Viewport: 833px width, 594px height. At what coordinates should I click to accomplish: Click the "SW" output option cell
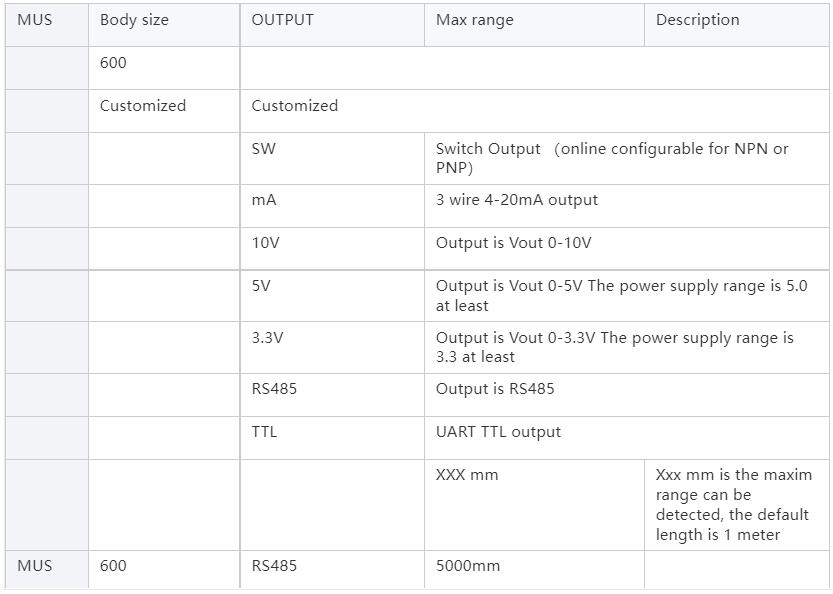pos(264,149)
